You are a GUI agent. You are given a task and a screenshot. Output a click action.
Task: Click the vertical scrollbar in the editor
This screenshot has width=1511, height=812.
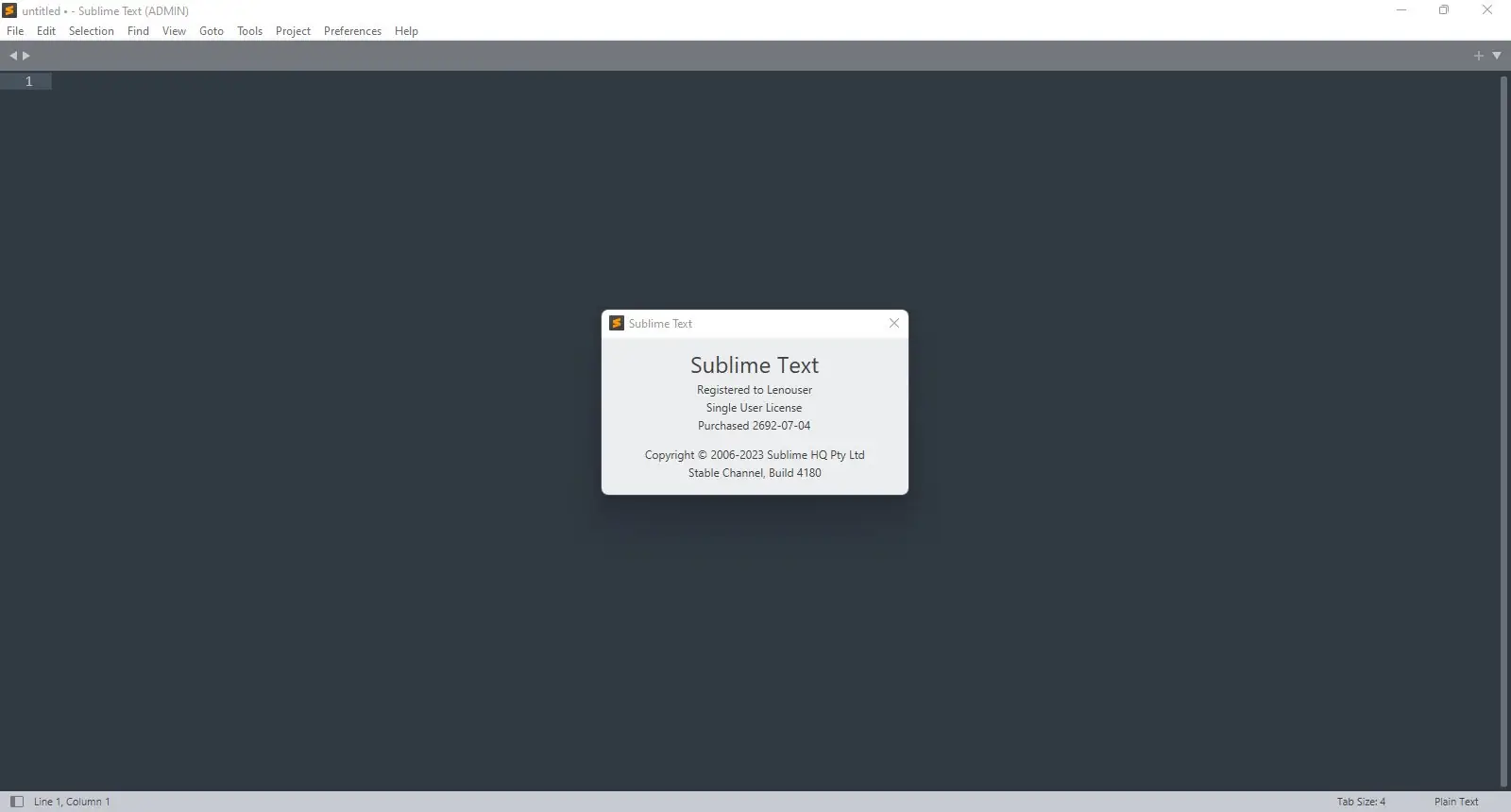(1503, 430)
